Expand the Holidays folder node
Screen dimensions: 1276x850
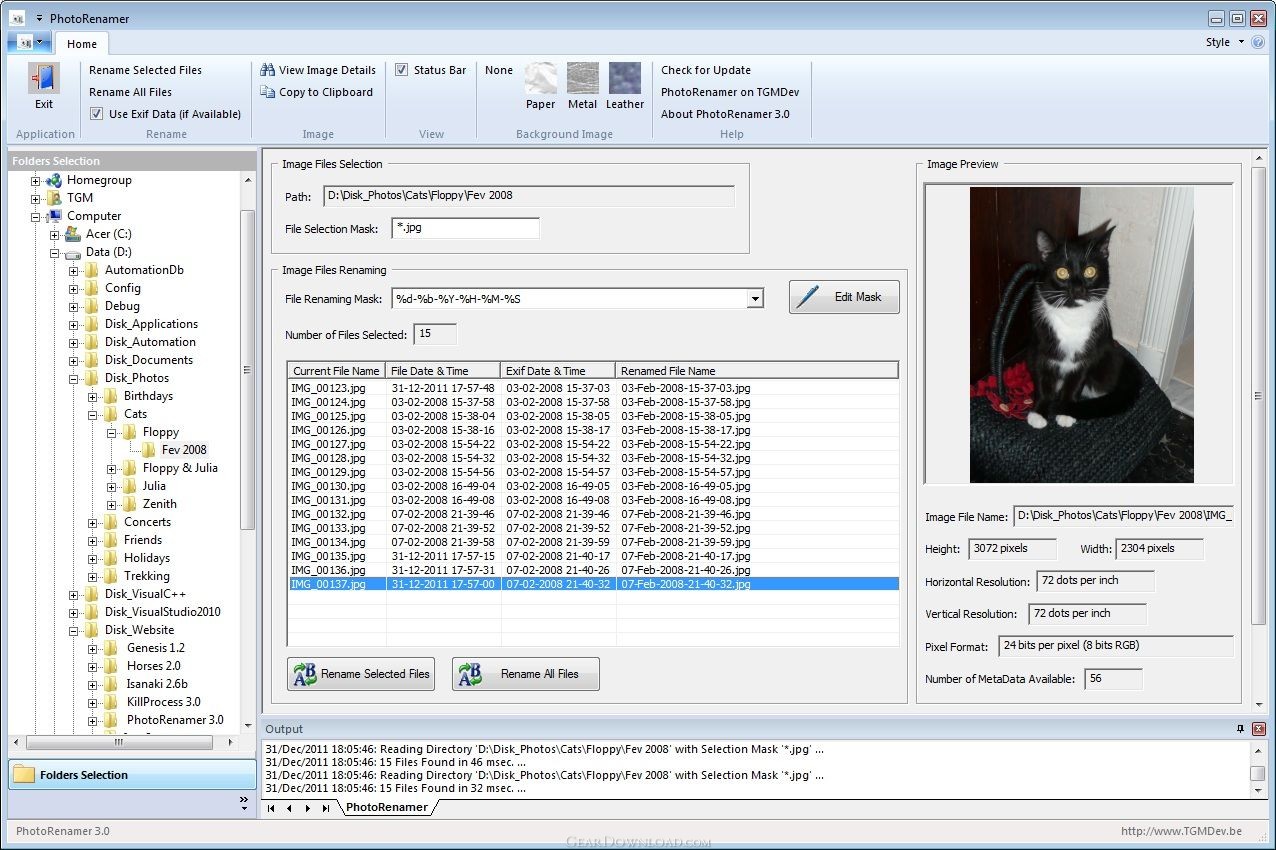pos(93,559)
